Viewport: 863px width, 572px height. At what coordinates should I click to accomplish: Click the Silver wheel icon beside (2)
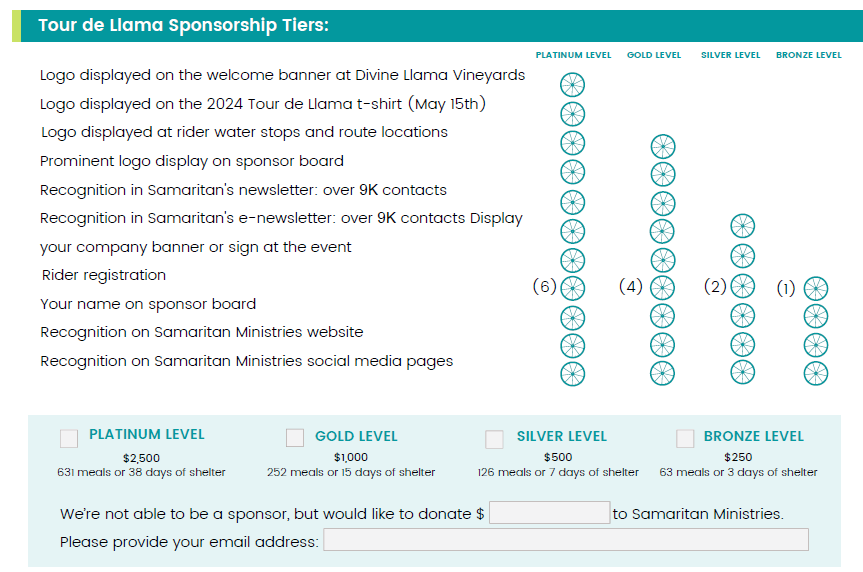point(742,287)
